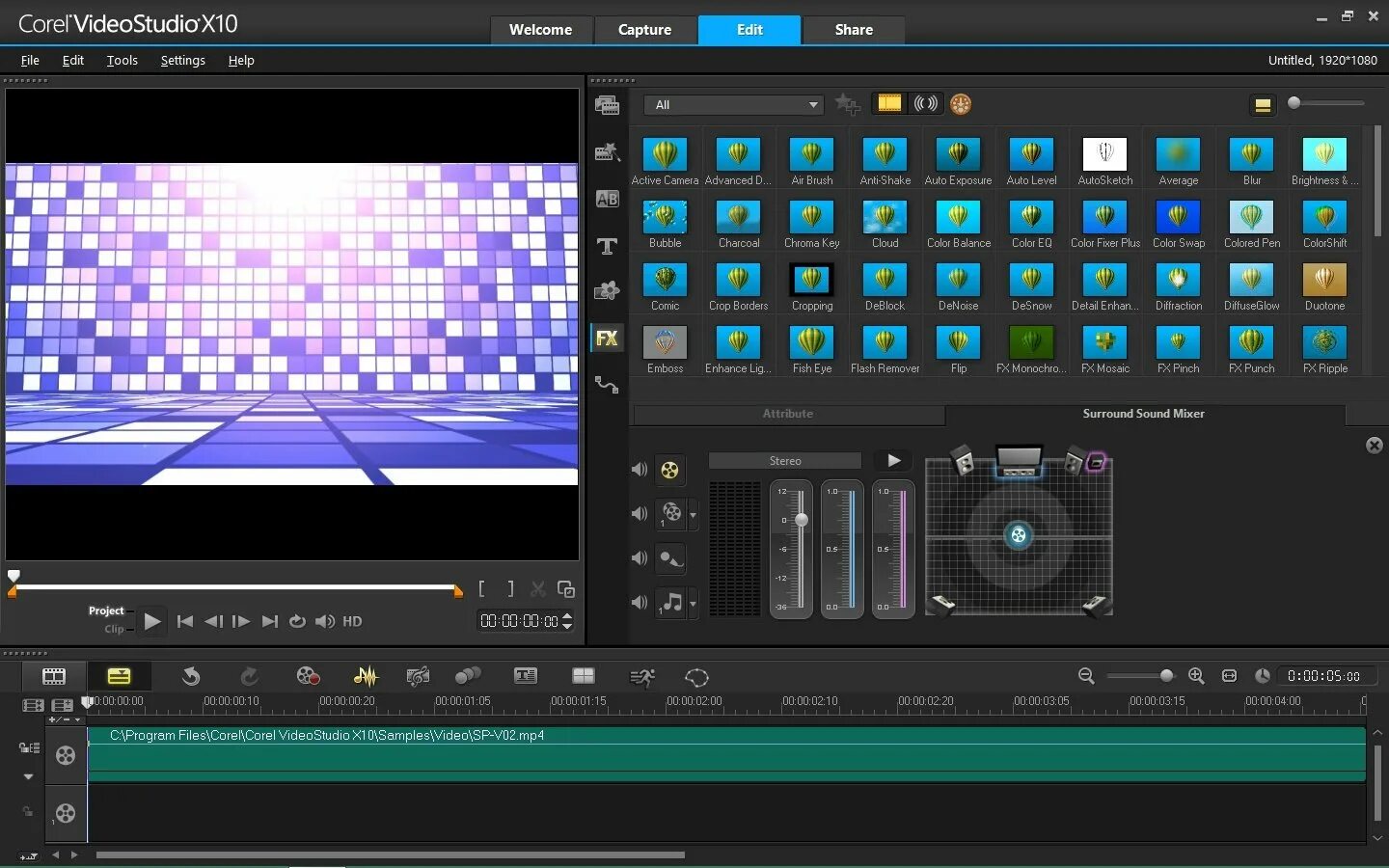Viewport: 1389px width, 868px height.
Task: Open the Subtitle Editor tool
Action: coord(526,676)
